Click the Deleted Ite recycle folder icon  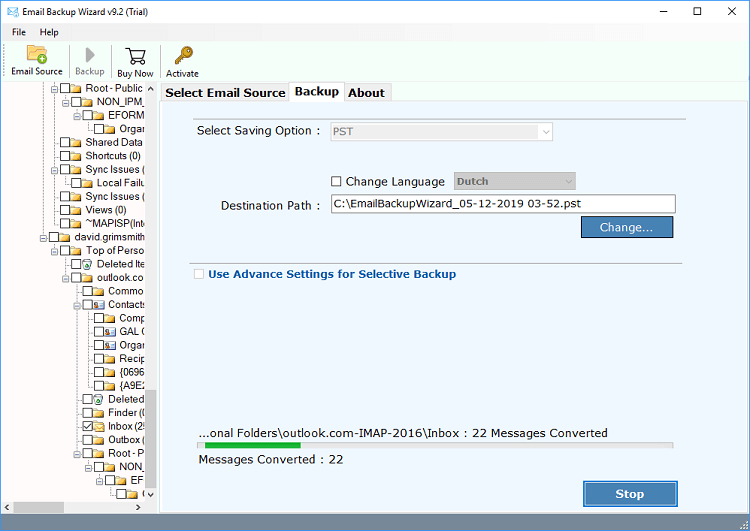pos(87,264)
